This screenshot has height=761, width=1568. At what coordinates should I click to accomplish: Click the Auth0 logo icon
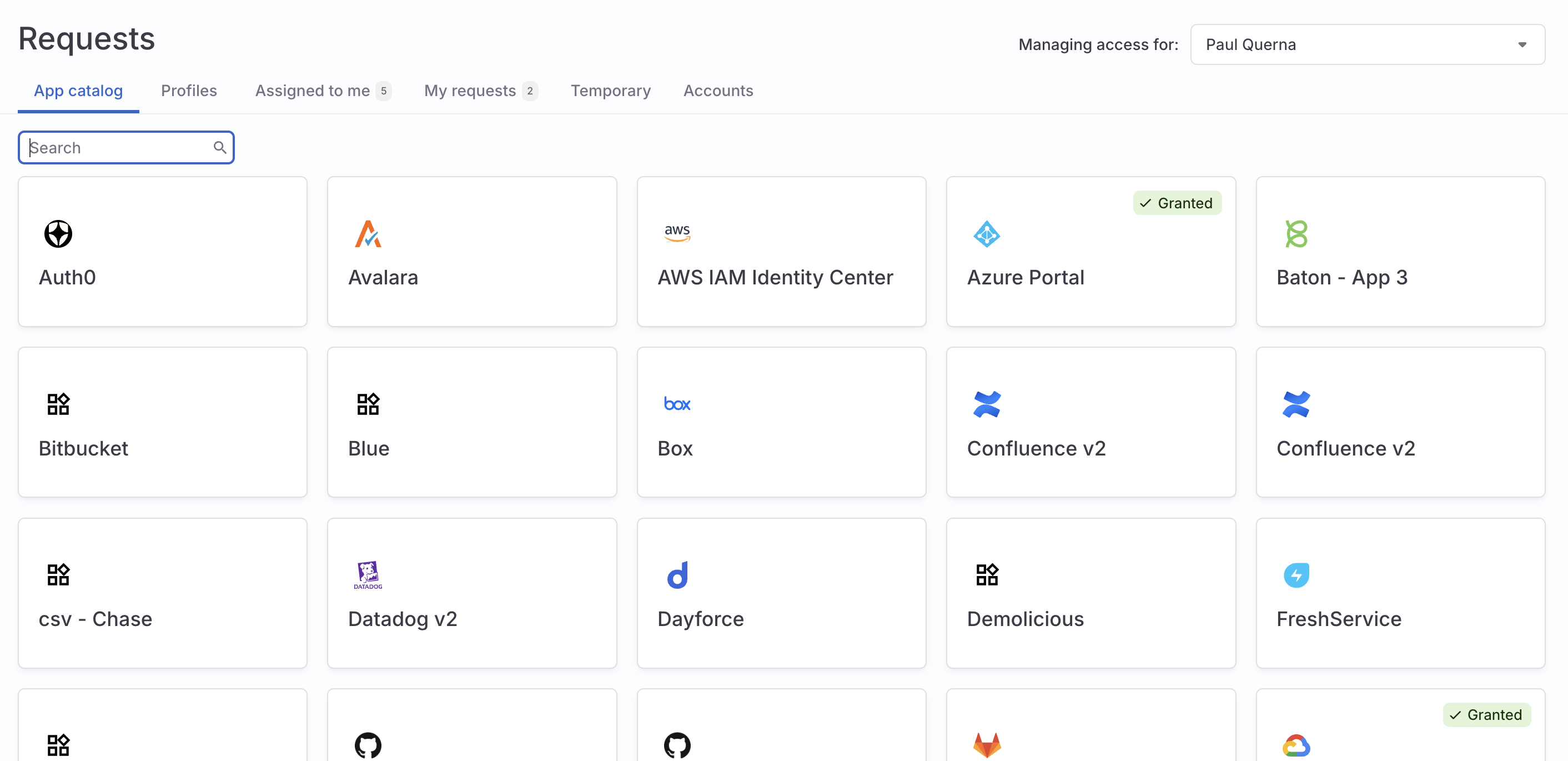tap(58, 234)
